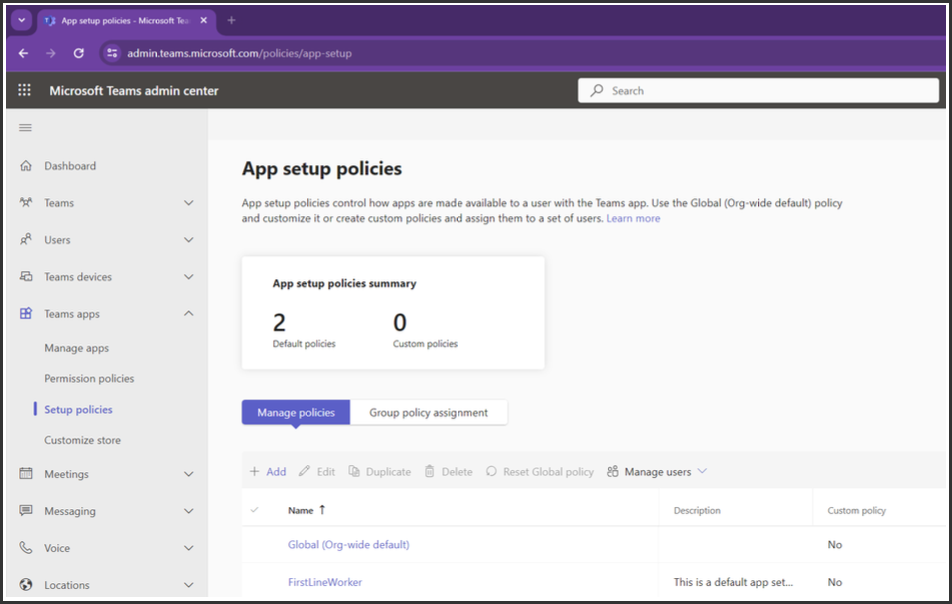The width and height of the screenshot is (952, 604).
Task: Click the Custom policy column header
Action: click(856, 511)
